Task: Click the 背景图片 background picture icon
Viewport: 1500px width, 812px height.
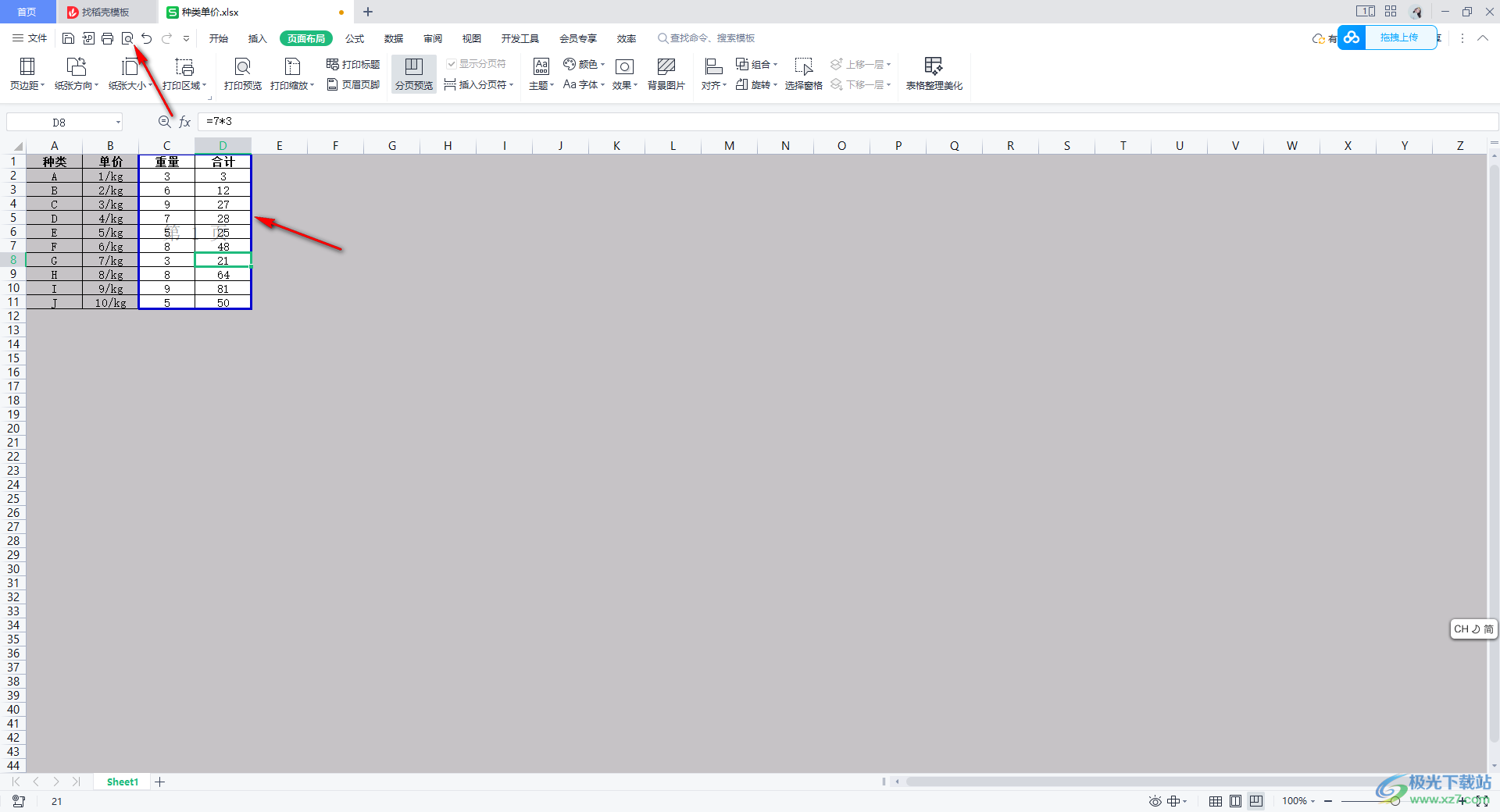Action: click(666, 74)
